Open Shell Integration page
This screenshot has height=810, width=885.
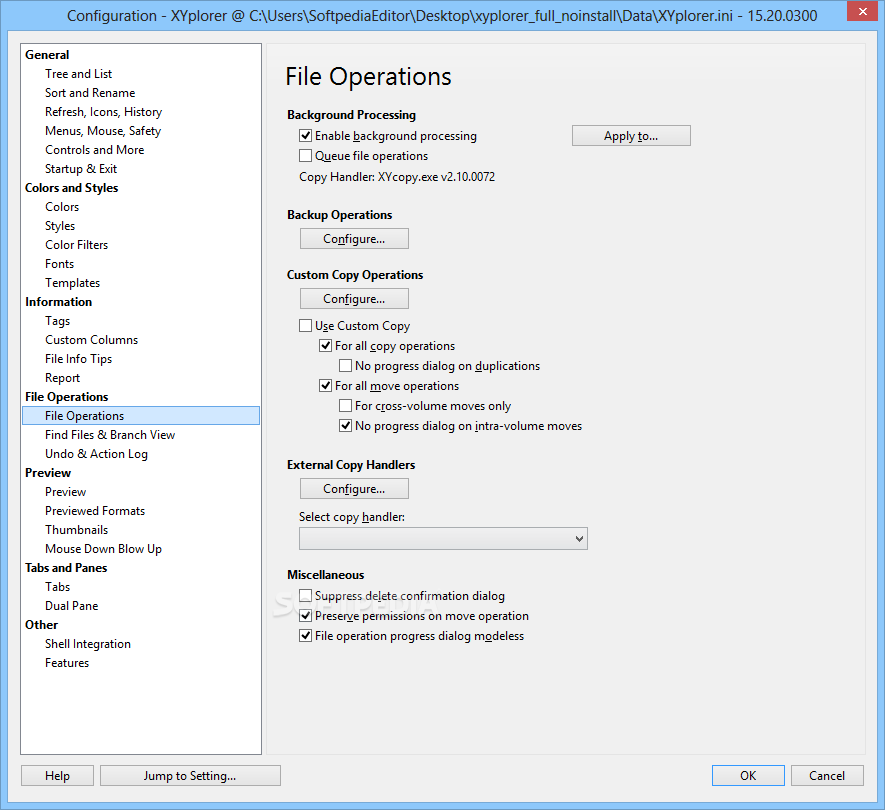(x=88, y=644)
